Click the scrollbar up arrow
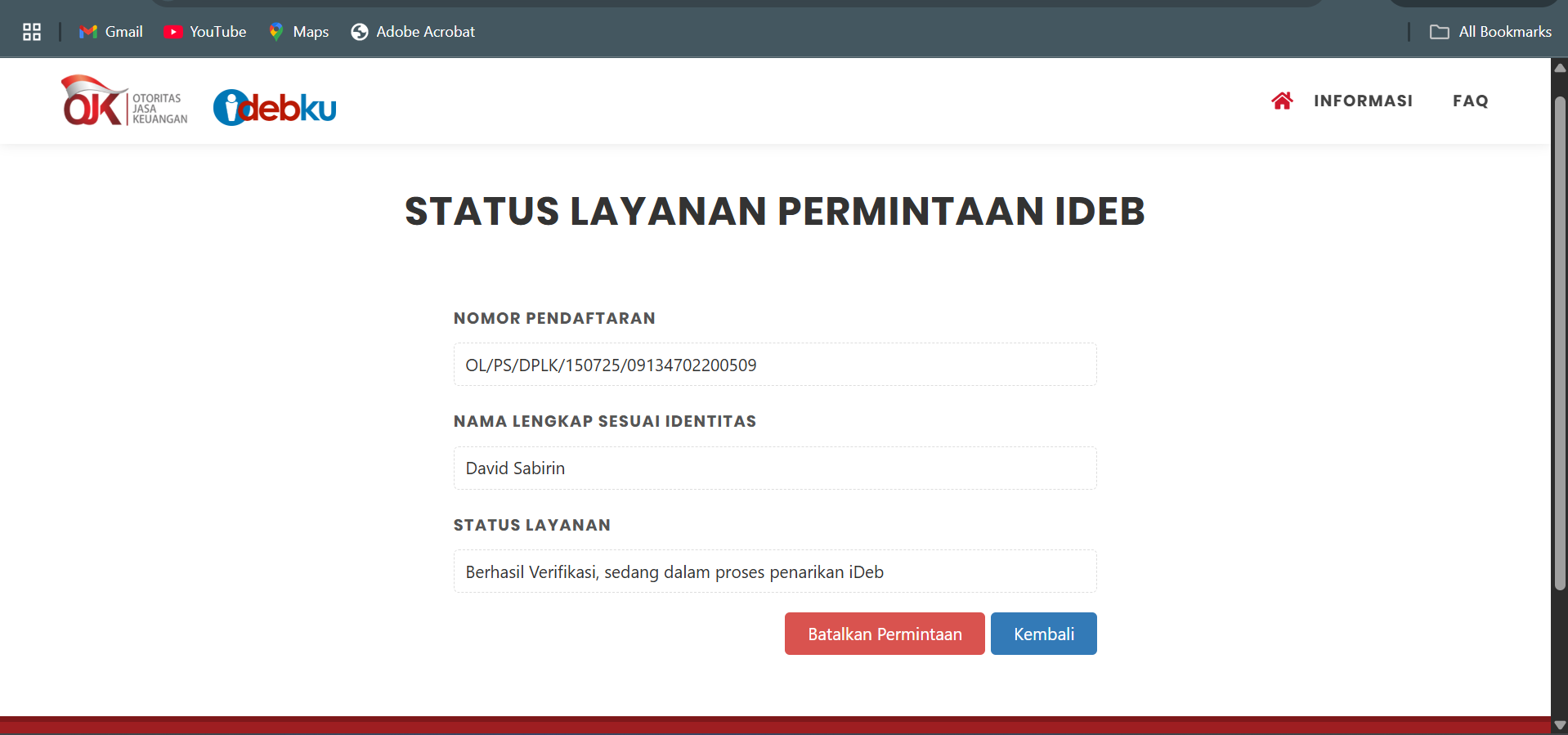The image size is (1568, 735). tap(1560, 68)
